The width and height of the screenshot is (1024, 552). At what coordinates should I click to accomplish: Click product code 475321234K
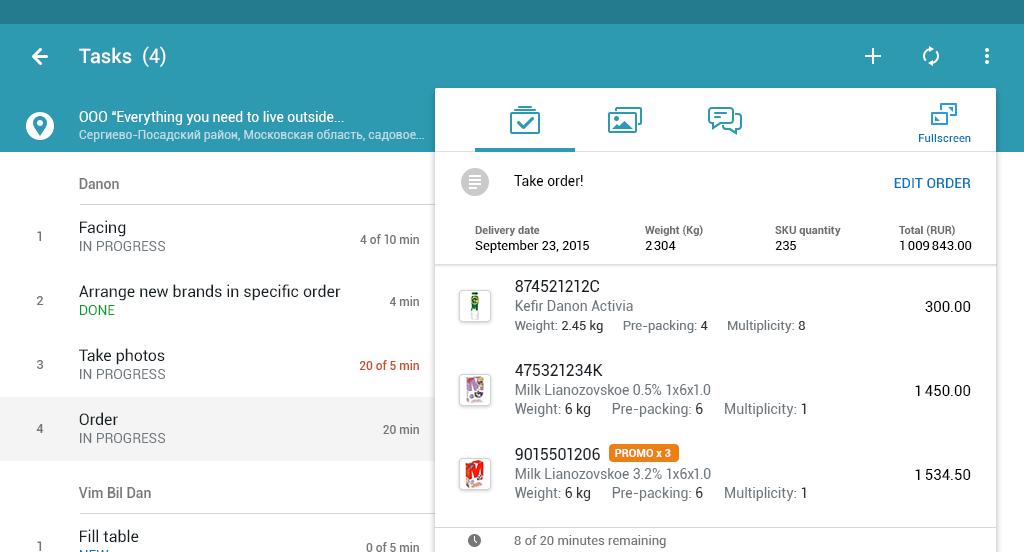[558, 370]
